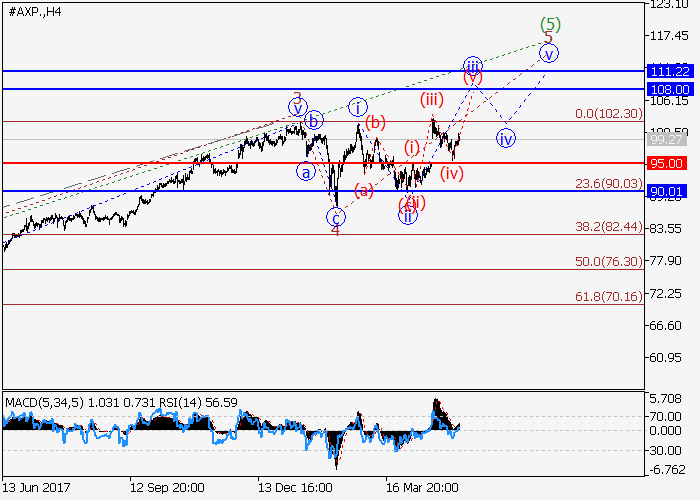This screenshot has height=500, width=700.
Task: Select the red (iii) wave label
Action: (431, 98)
